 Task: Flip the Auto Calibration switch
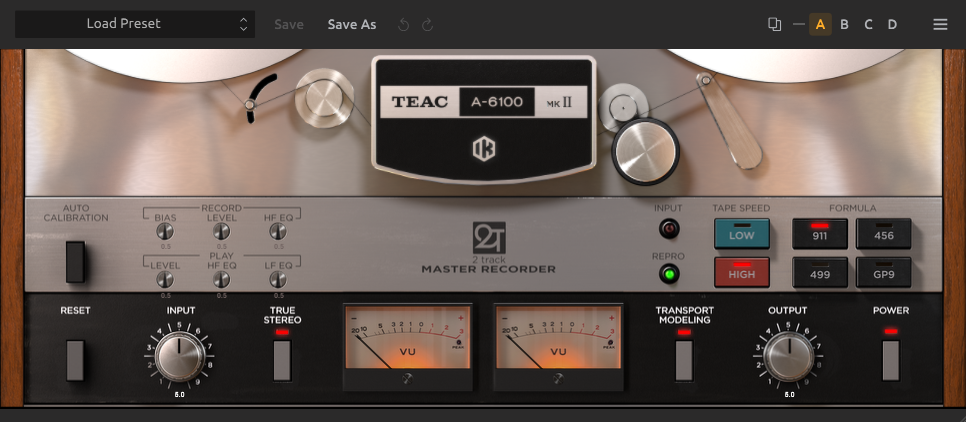(x=75, y=262)
